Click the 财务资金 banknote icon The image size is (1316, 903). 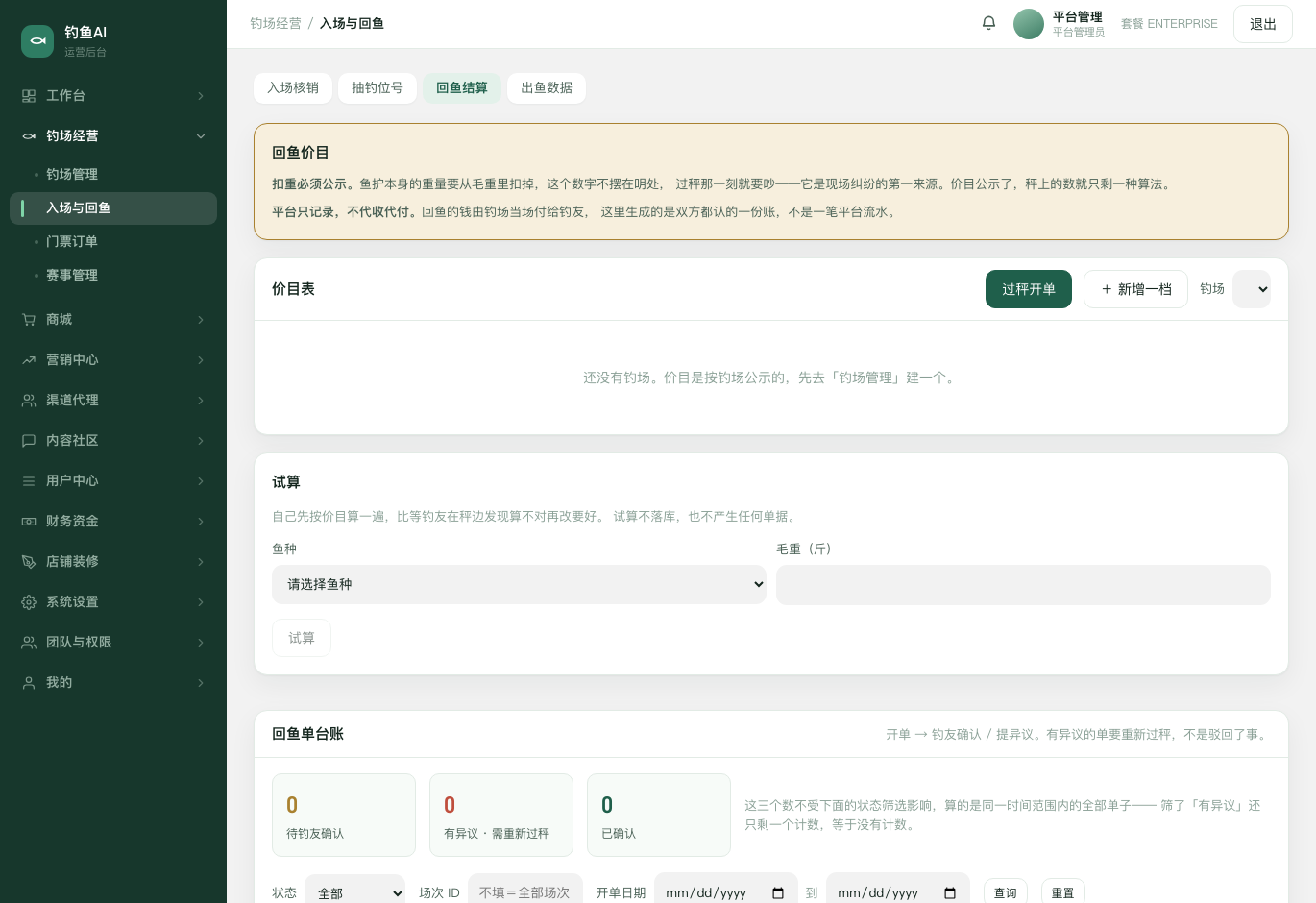point(29,522)
